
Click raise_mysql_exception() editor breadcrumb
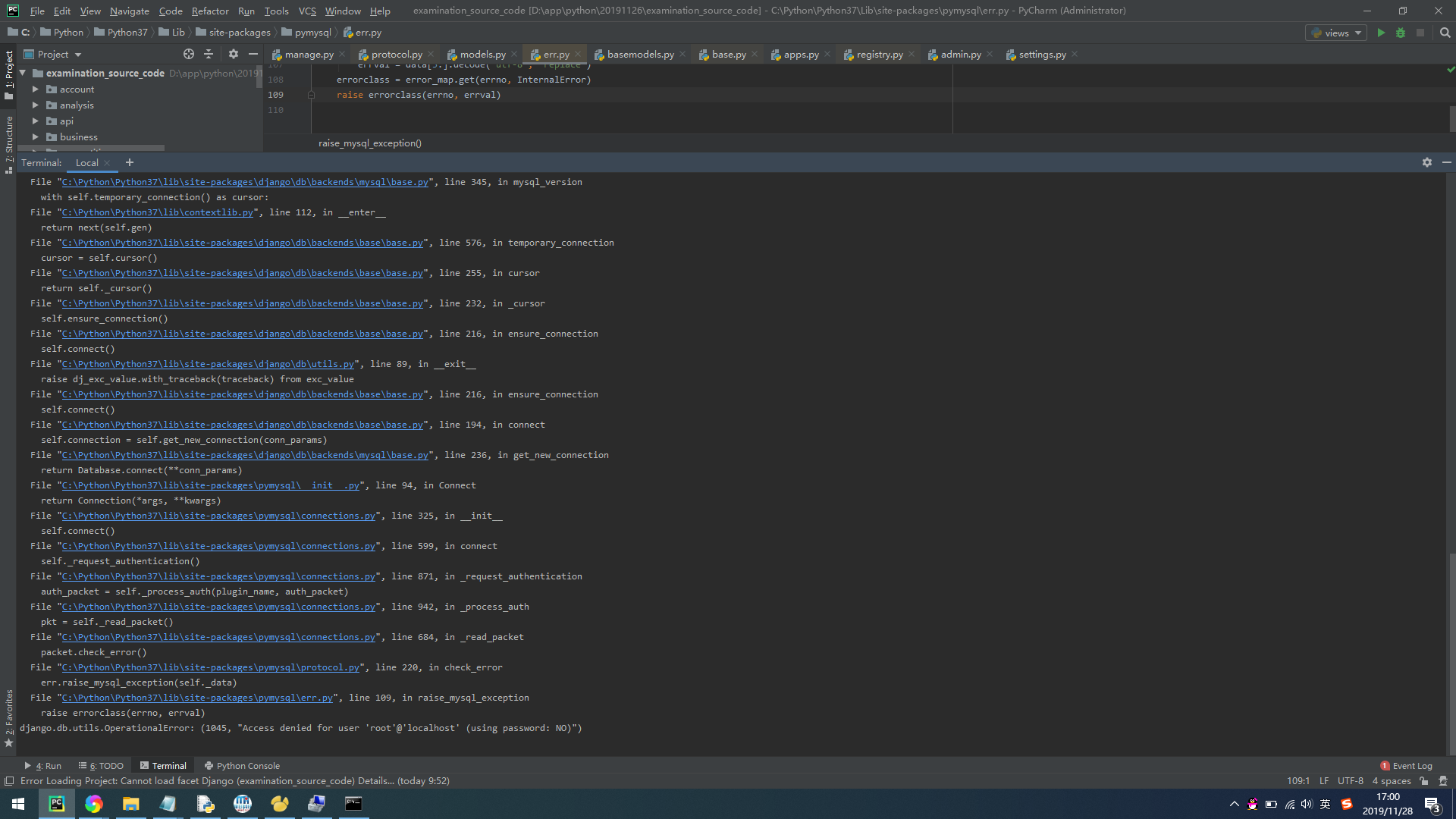[369, 143]
